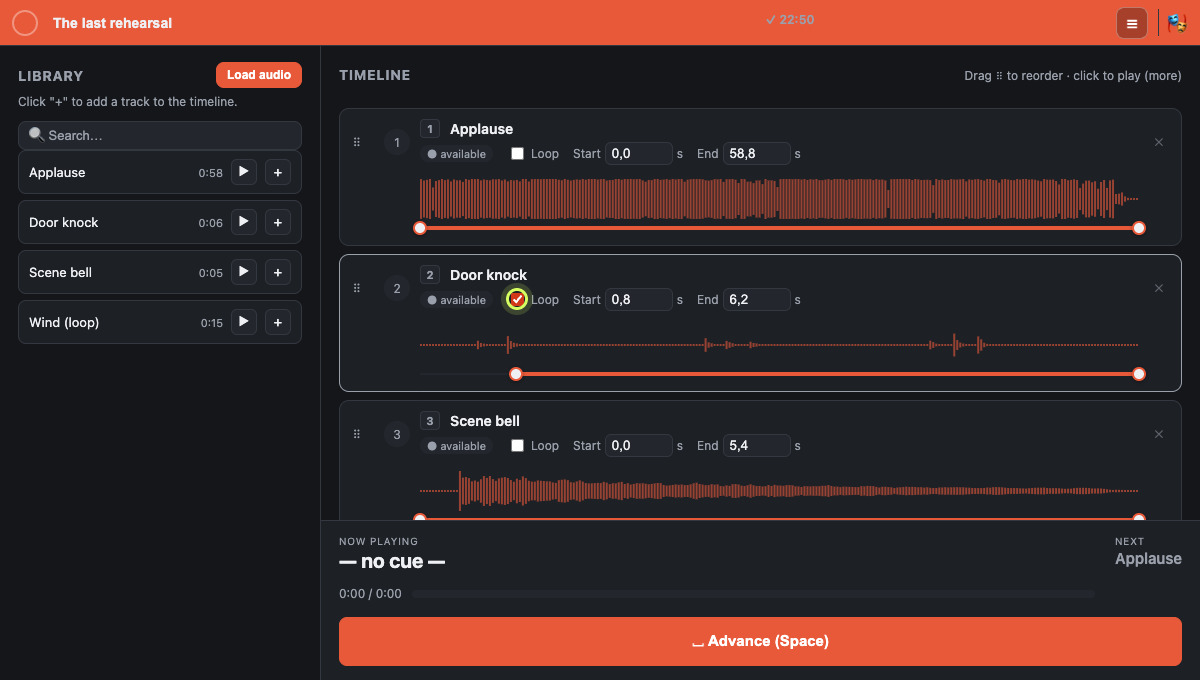Add Door knock track to timeline

point(278,222)
